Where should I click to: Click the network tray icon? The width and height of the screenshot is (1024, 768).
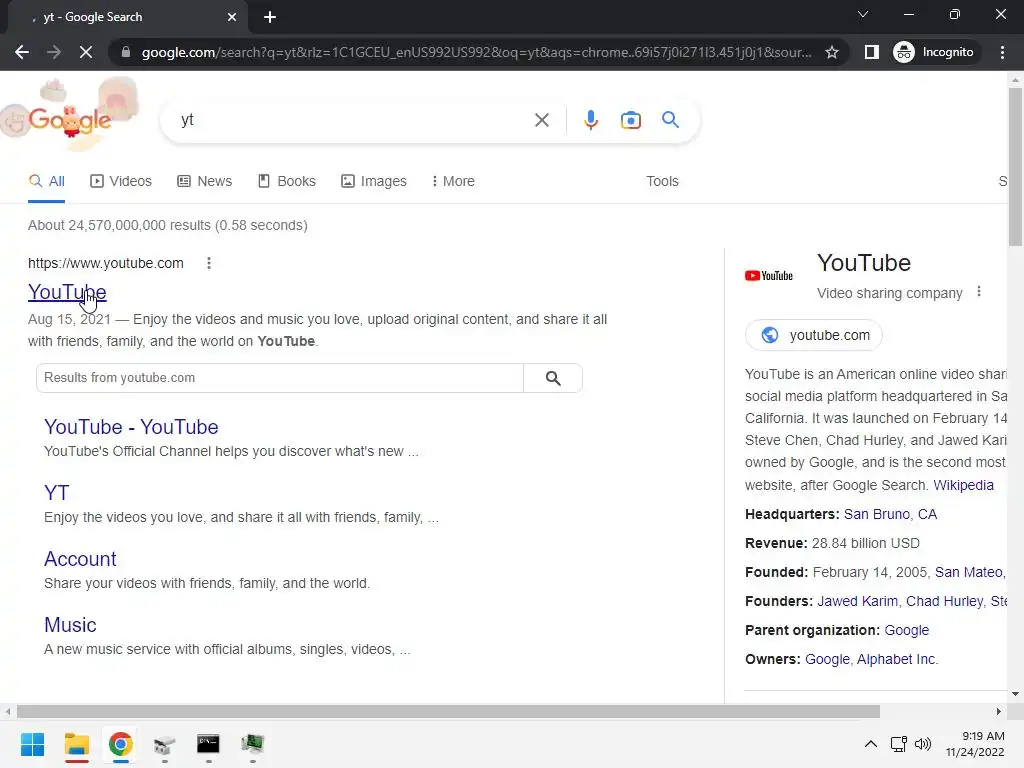tap(899, 744)
